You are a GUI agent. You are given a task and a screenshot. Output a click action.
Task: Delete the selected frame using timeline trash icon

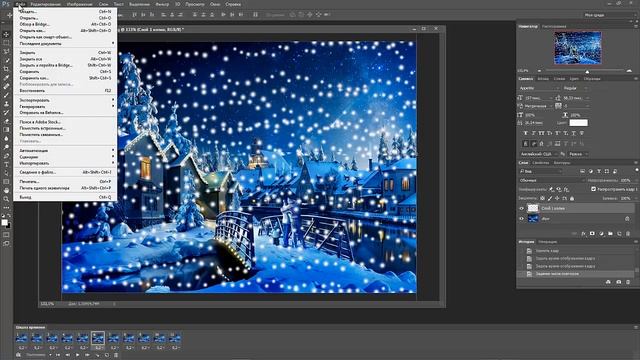[116, 355]
